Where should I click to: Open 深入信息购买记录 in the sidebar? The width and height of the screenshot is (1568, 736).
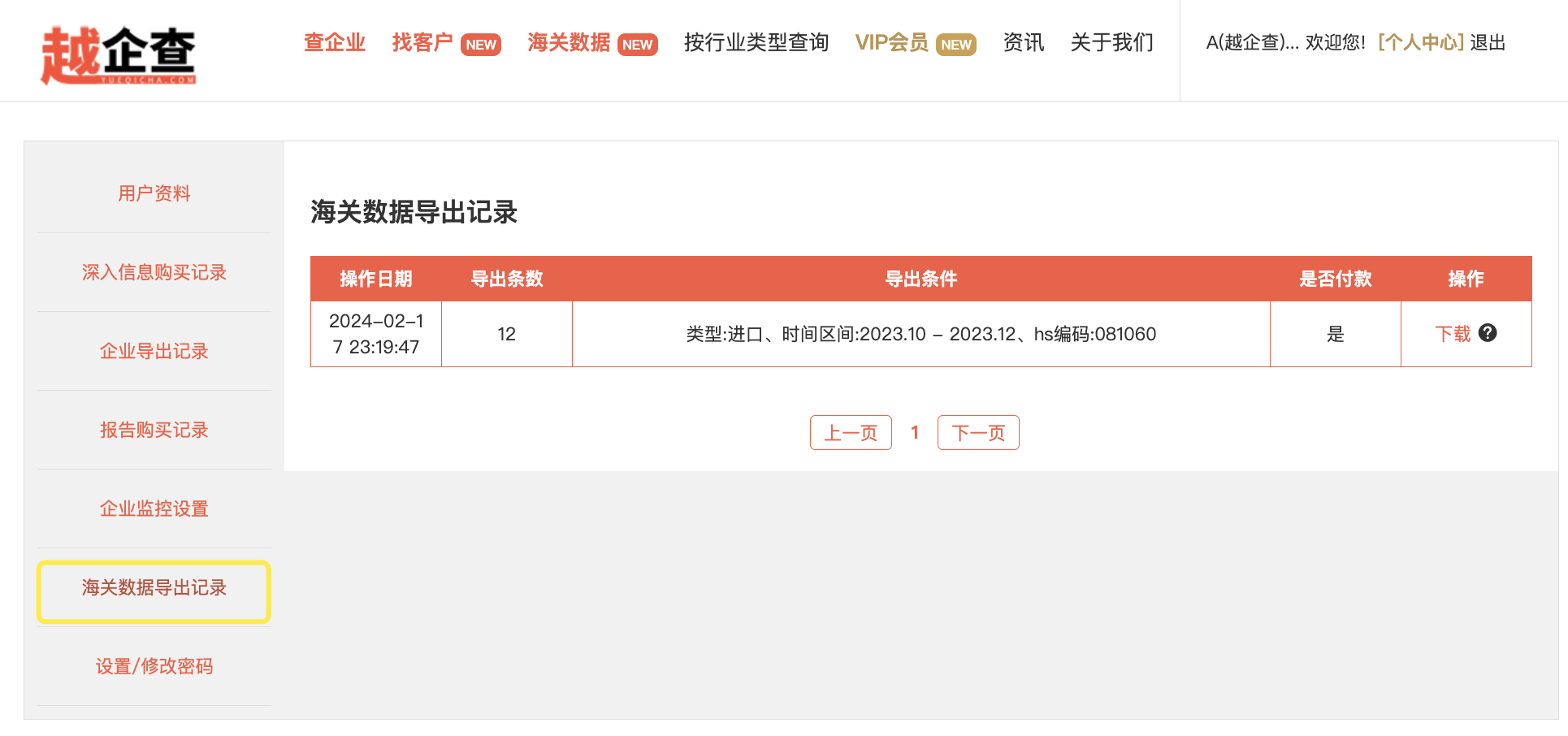coord(154,272)
